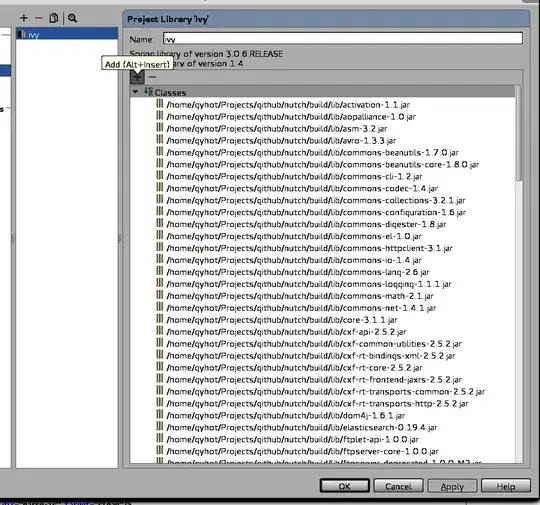Click the remove minus button above Classes tree

click(x=152, y=77)
